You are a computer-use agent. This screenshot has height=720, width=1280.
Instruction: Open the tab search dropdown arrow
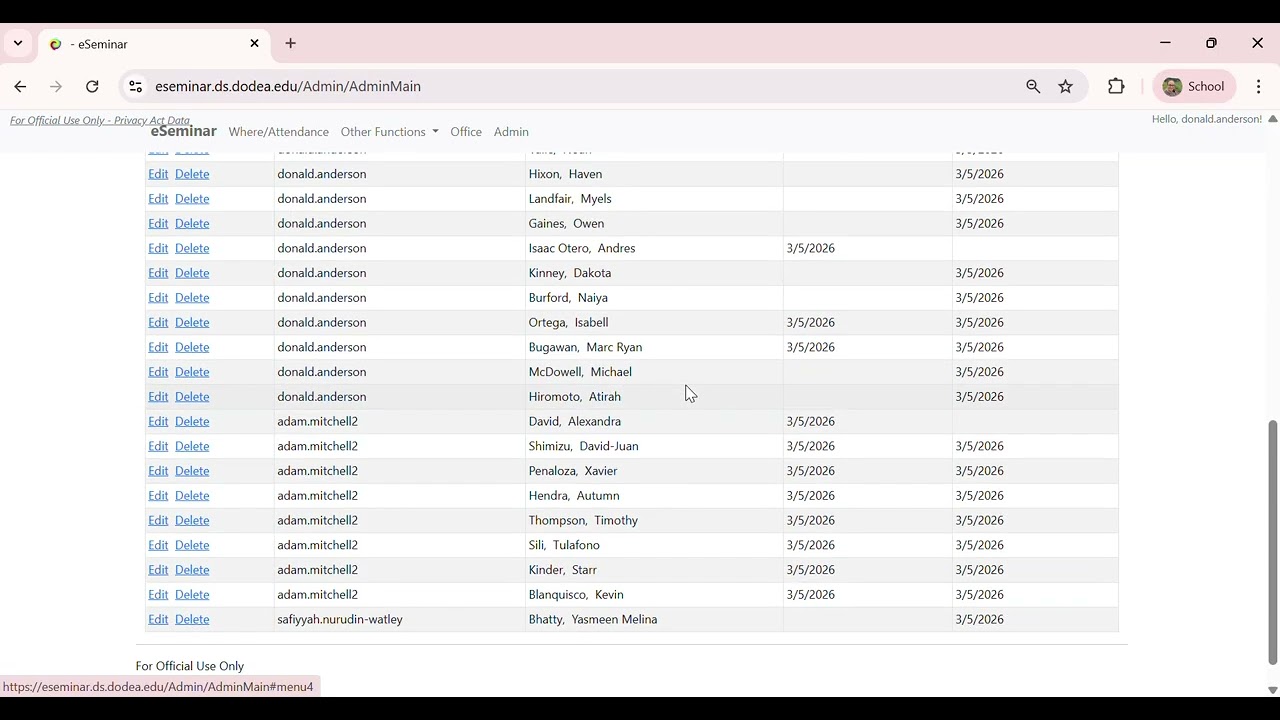click(18, 44)
